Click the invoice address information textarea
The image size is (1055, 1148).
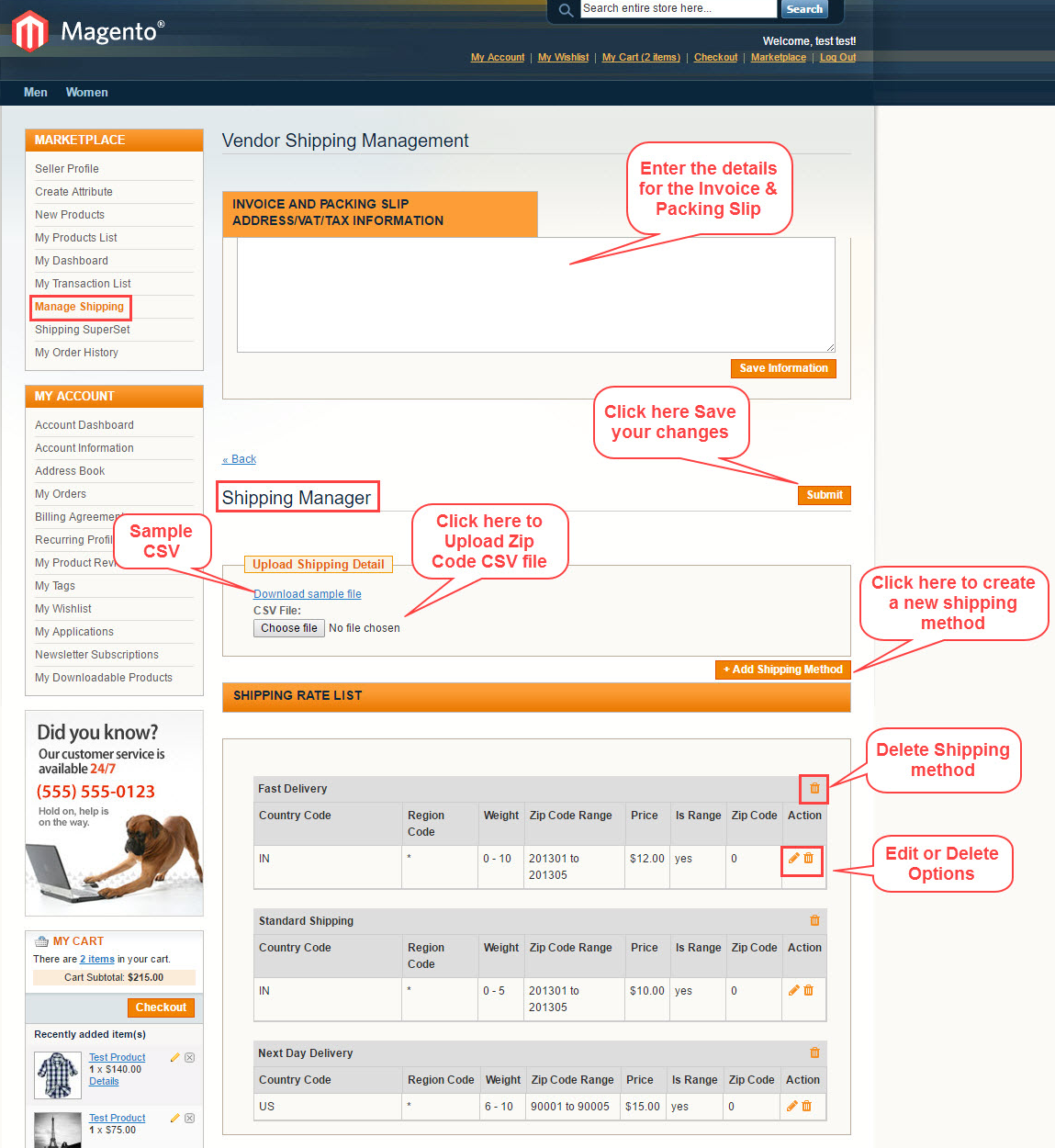(x=536, y=295)
